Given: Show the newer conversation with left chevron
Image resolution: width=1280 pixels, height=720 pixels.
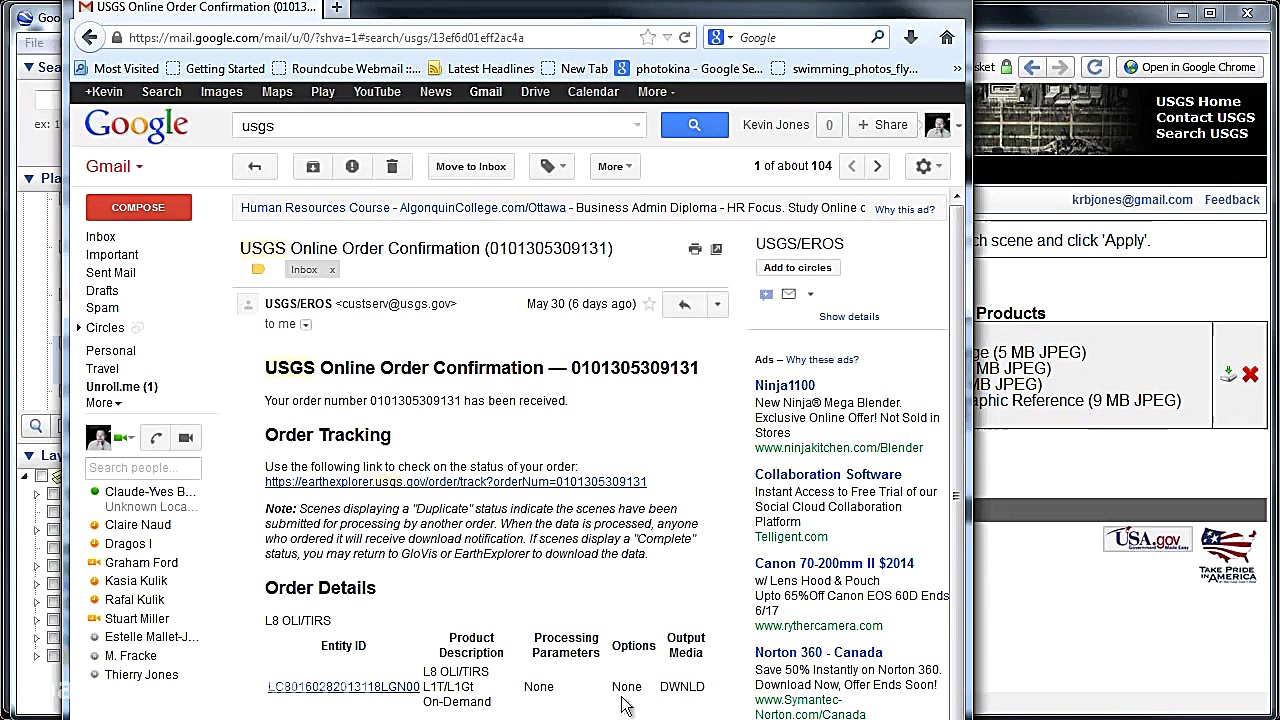Looking at the screenshot, I should pos(852,167).
